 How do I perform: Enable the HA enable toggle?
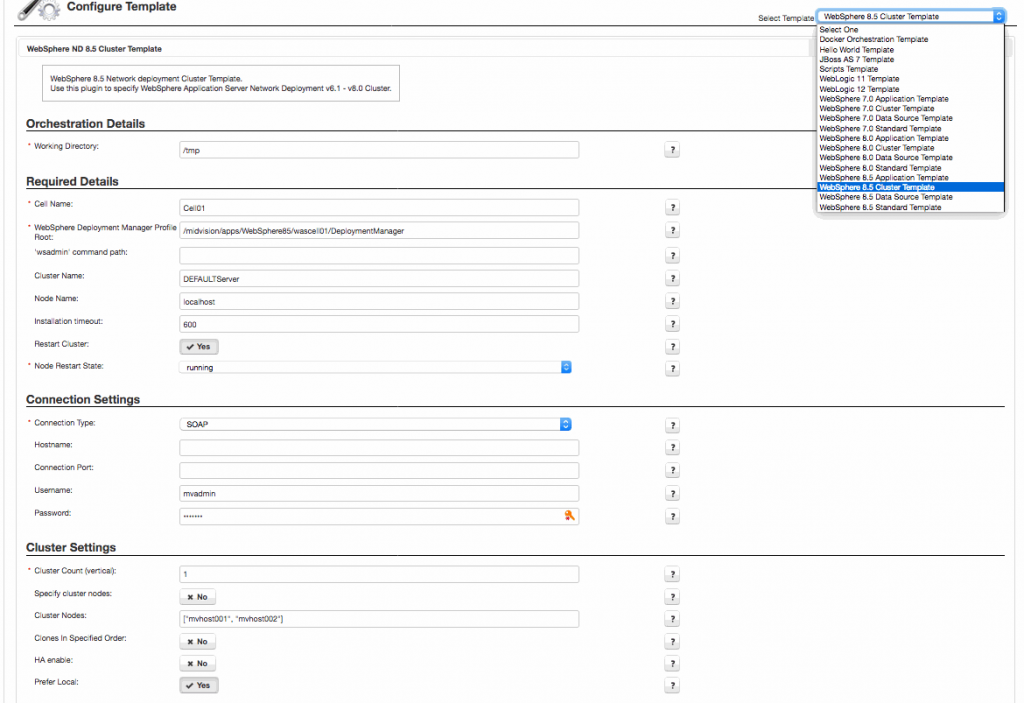tap(197, 664)
